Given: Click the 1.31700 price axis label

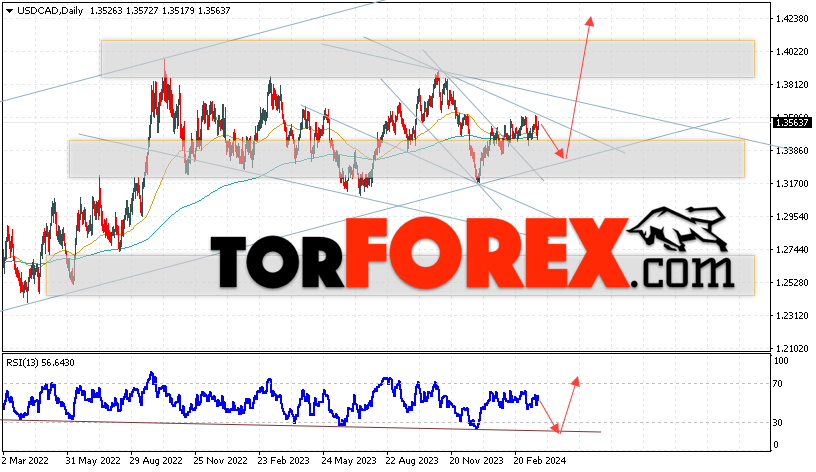Looking at the screenshot, I should [792, 184].
